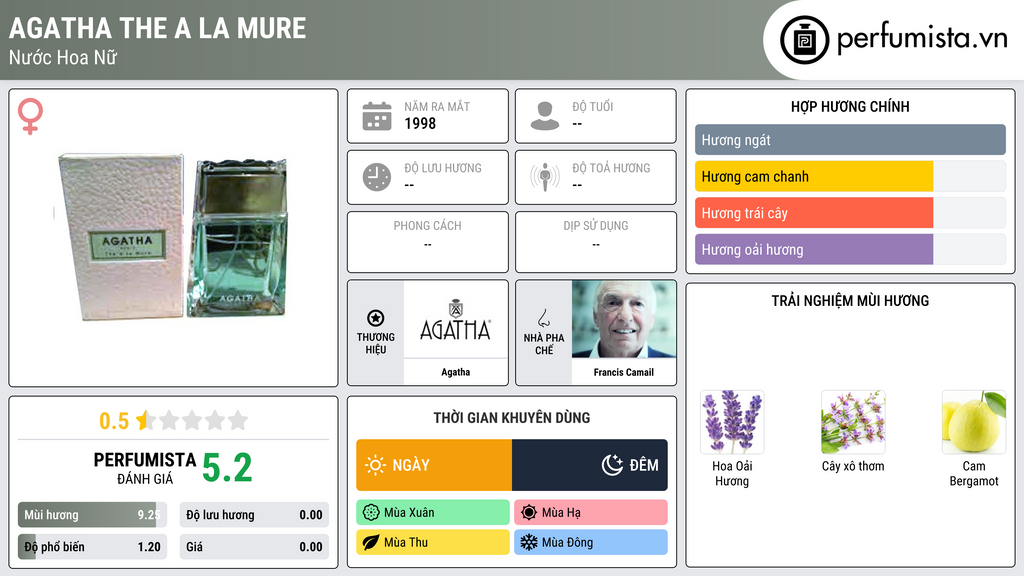
Task: Click the Độ phổ biến 1.20 score bar
Action: tap(92, 547)
